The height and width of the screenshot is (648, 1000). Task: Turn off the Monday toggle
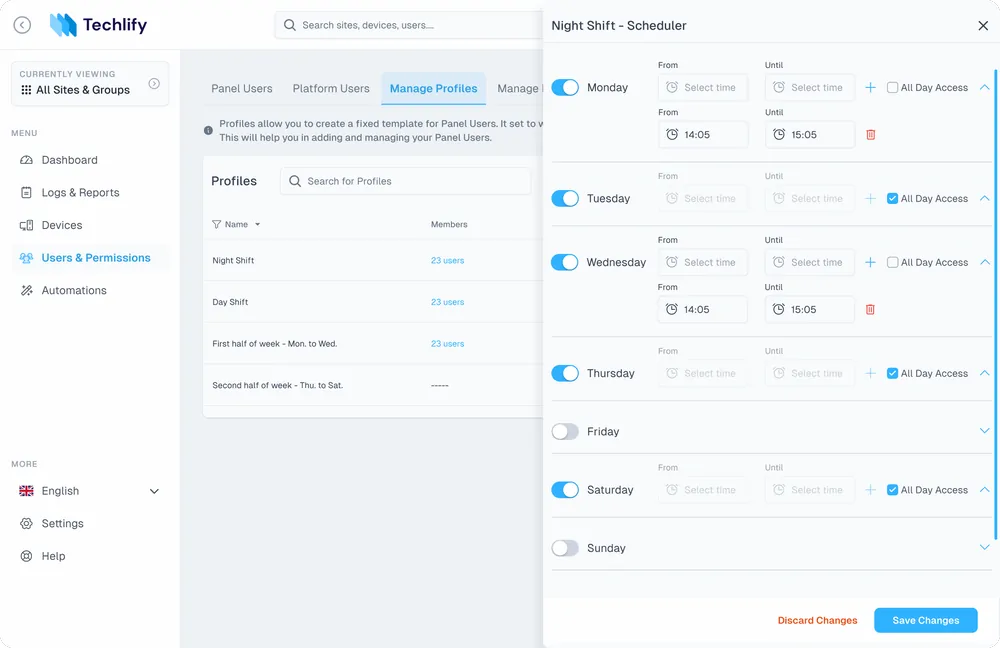pos(565,87)
